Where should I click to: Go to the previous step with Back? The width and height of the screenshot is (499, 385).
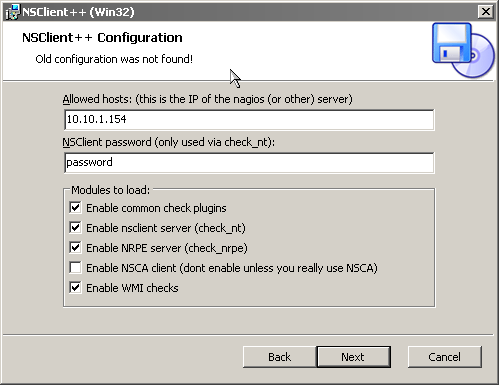pyautogui.click(x=279, y=357)
